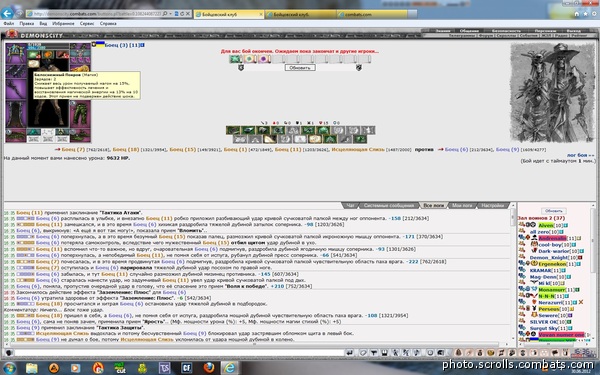This screenshot has width=600, height=375.
Task: Open the Избранное browser menu
Action: (x=63, y=24)
